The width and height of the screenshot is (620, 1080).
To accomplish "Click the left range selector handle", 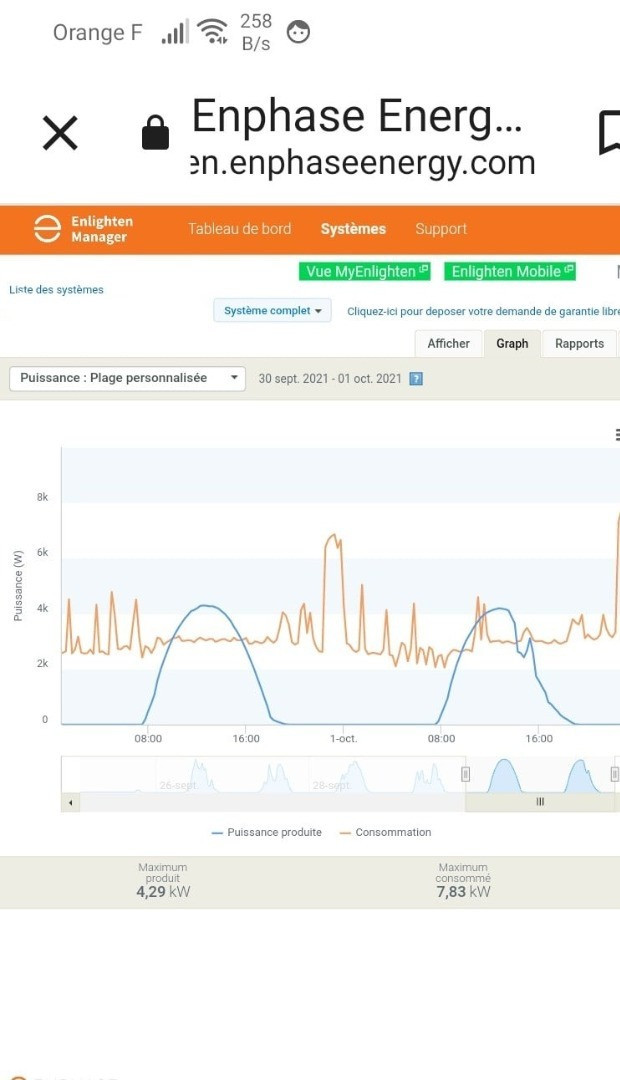I will tap(465, 774).
